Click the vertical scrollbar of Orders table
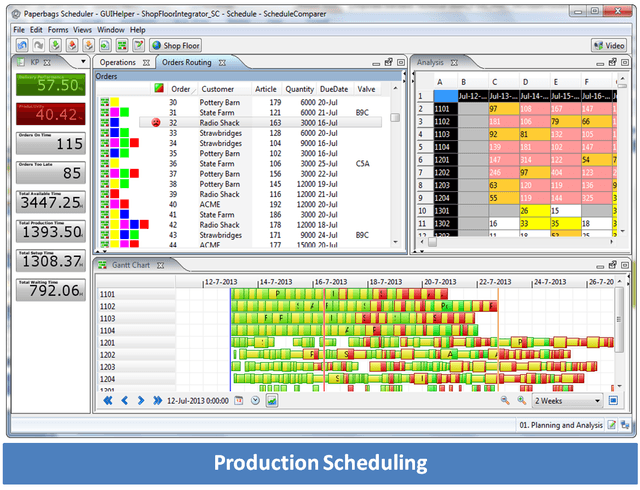The height and width of the screenshot is (490, 640). [395, 167]
